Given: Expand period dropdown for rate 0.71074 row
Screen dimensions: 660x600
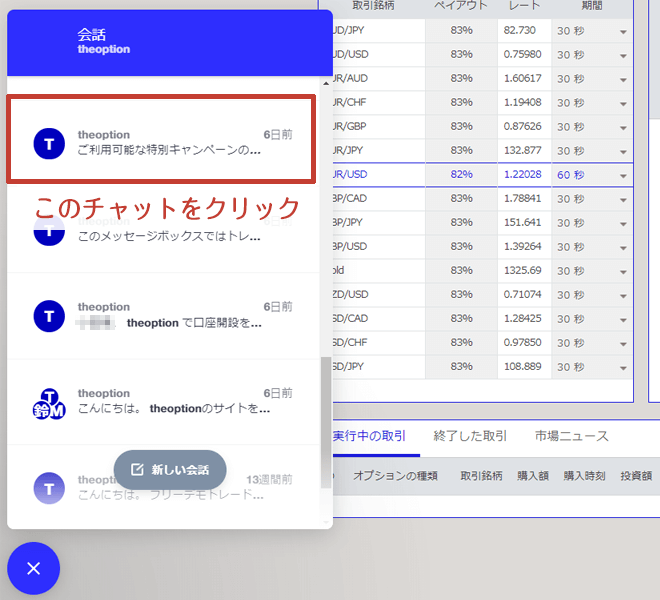Looking at the screenshot, I should 623,296.
